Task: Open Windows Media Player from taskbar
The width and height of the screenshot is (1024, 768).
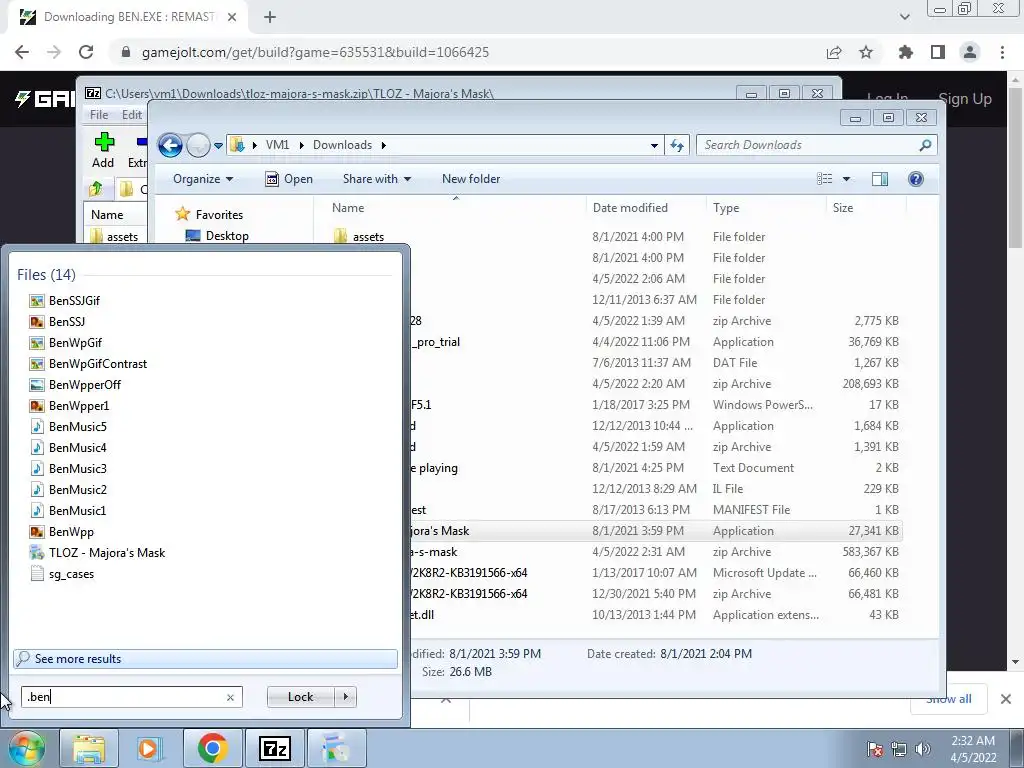Action: tap(150, 748)
